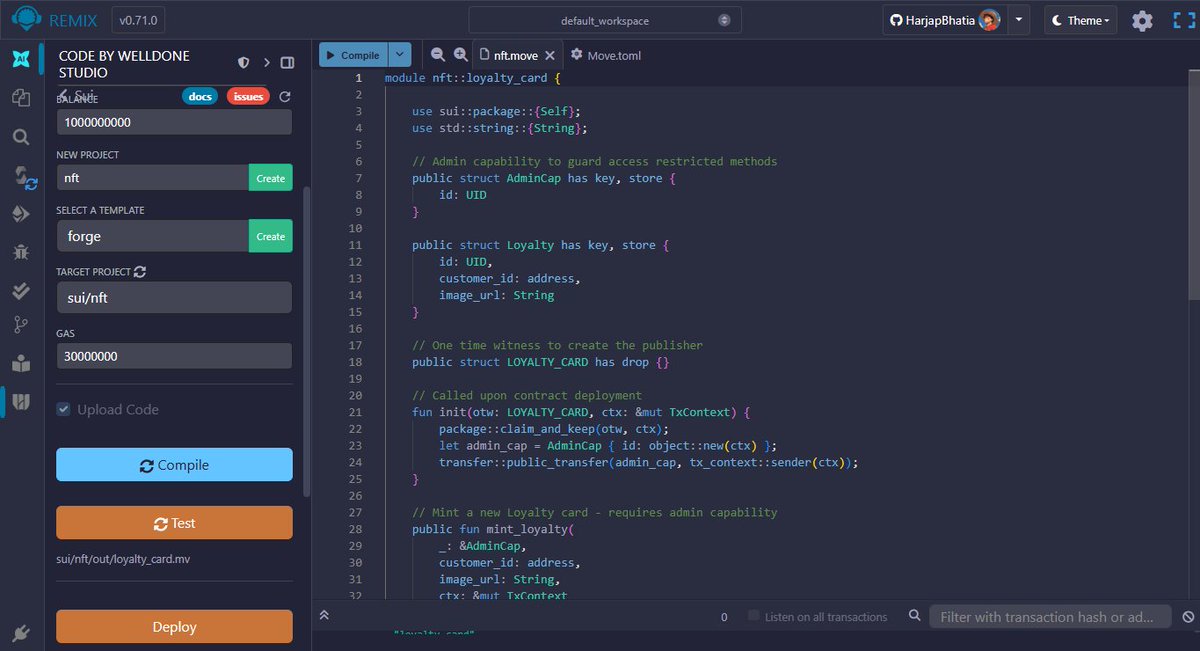Open the GitHub account dropdown arrow
Viewport: 1200px width, 651px height.
(x=1019, y=20)
